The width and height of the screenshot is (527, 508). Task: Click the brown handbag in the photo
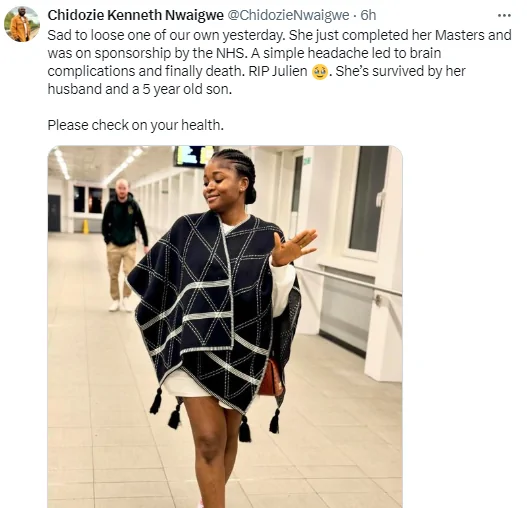[x=271, y=378]
